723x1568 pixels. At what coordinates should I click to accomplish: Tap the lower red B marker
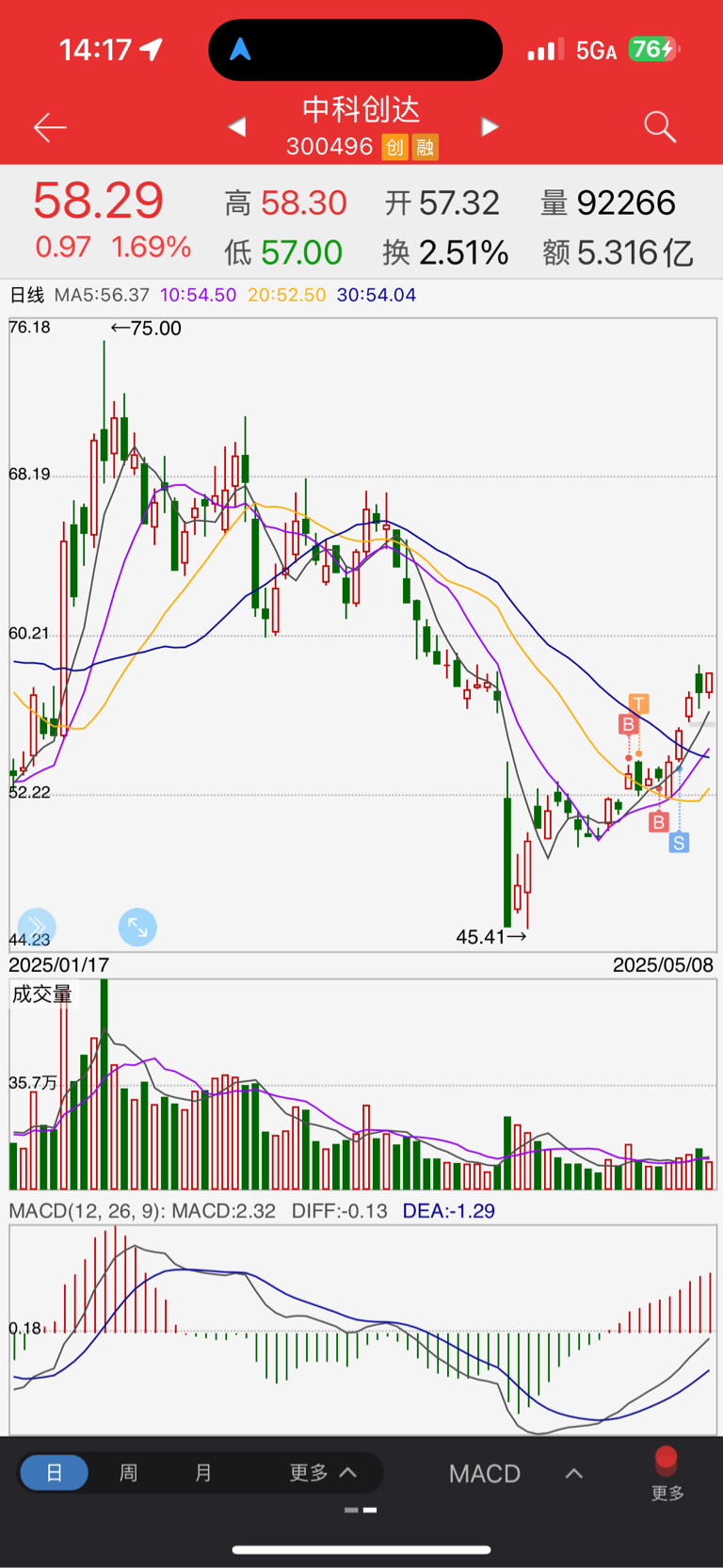(x=658, y=822)
